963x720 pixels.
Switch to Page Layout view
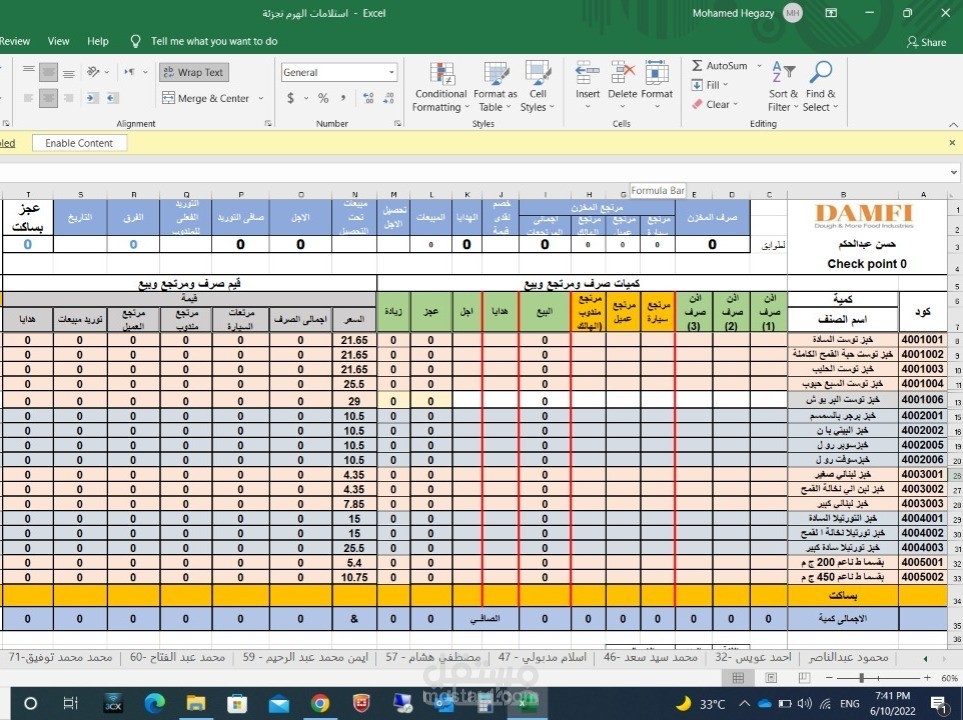click(771, 678)
